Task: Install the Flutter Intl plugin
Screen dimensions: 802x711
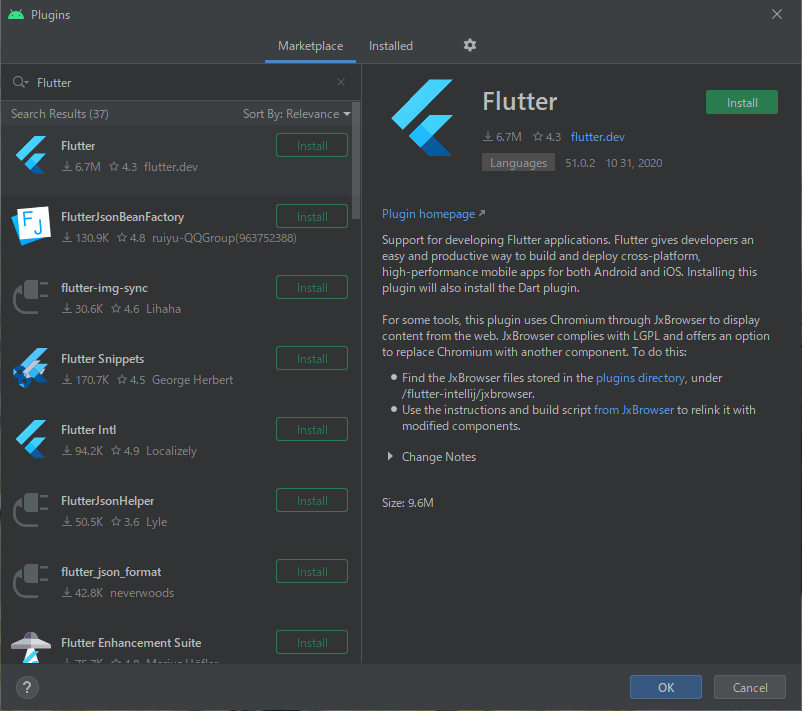Action: [312, 430]
